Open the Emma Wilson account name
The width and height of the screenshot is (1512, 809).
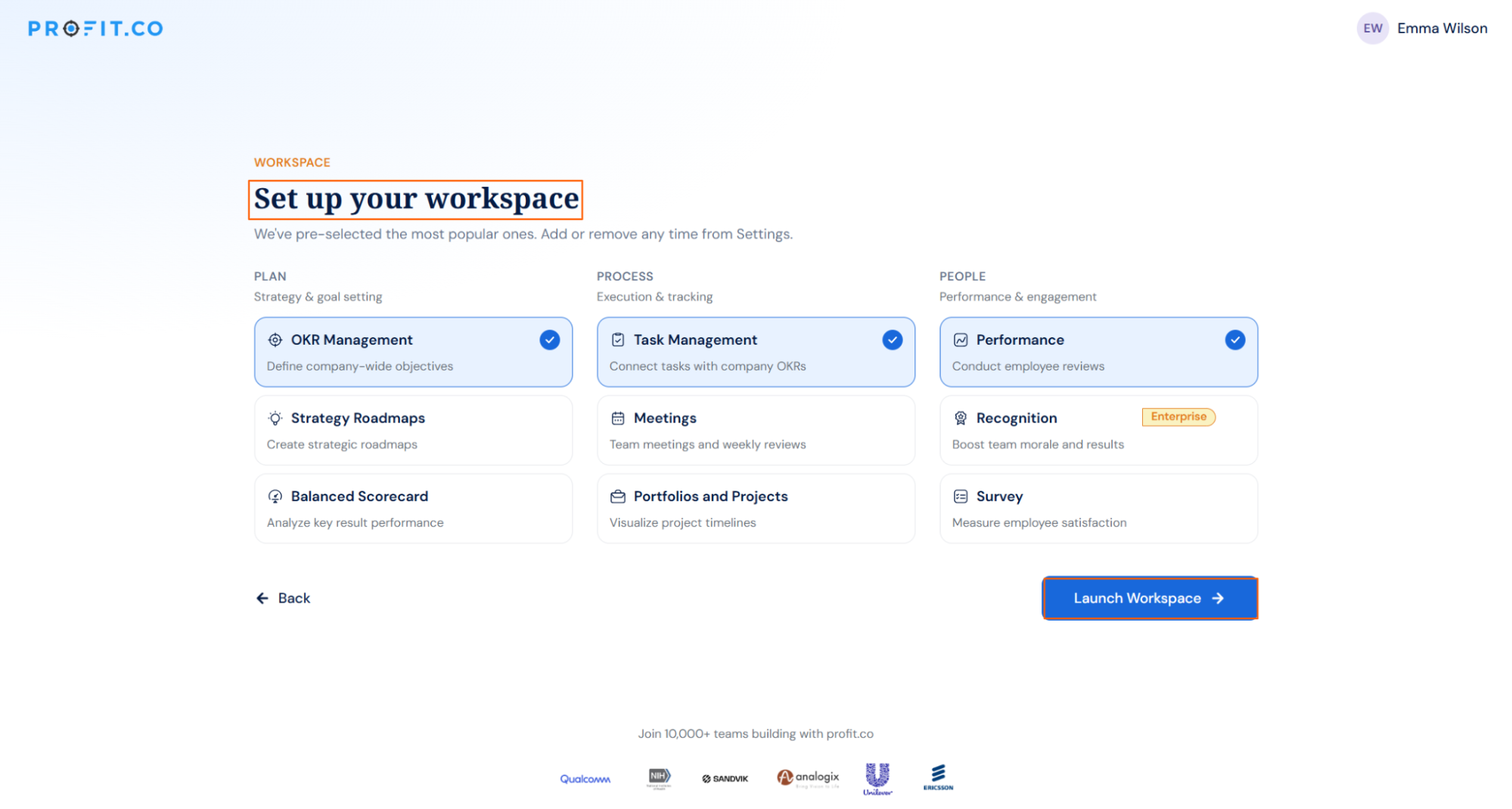[x=1442, y=29]
